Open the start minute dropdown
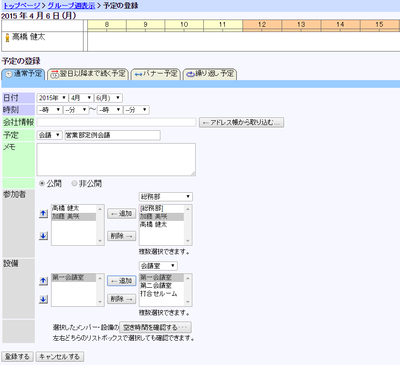Image resolution: width=400 pixels, height=365 pixels. (76, 110)
